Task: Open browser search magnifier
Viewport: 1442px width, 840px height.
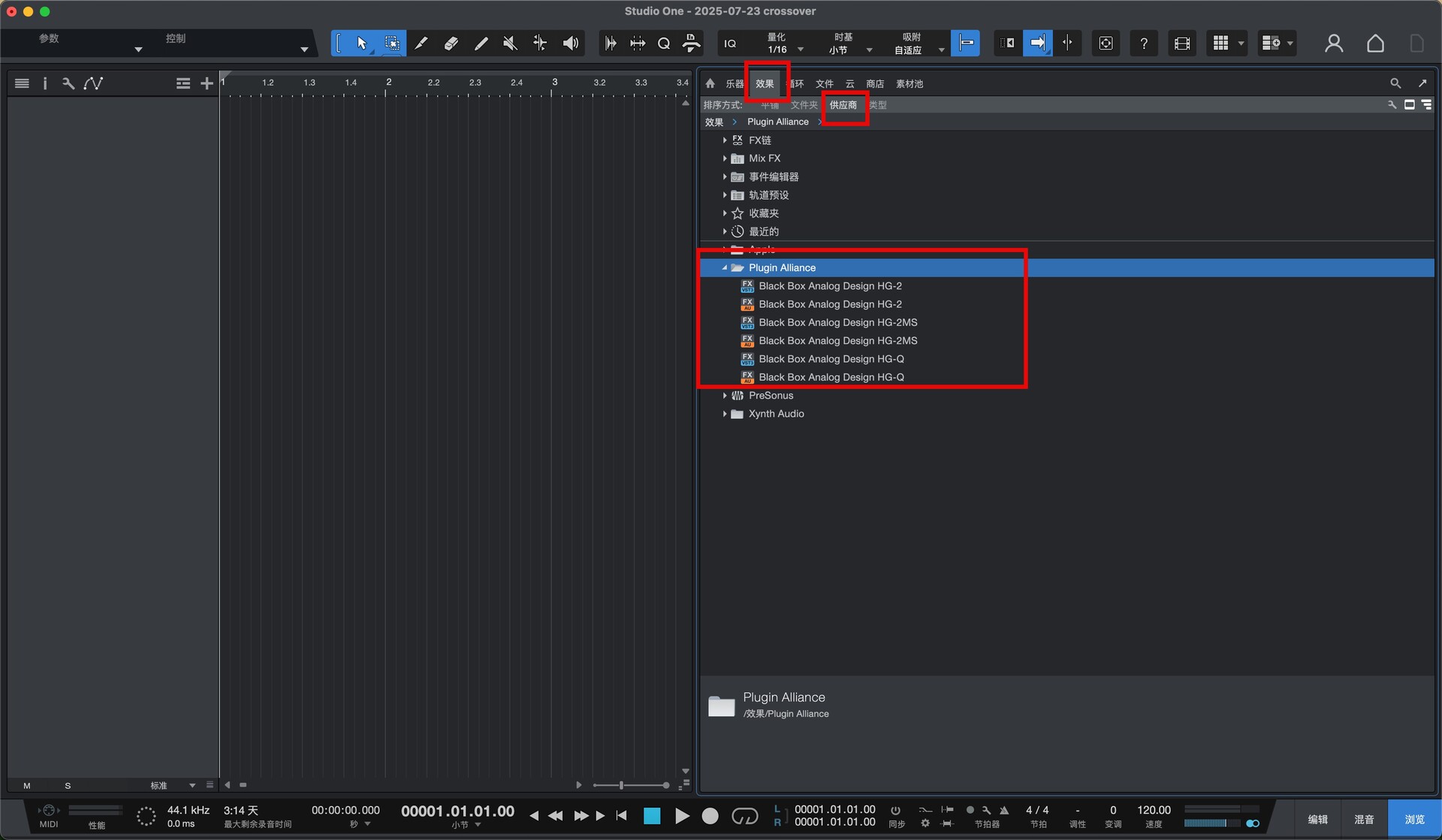Action: coord(1395,83)
